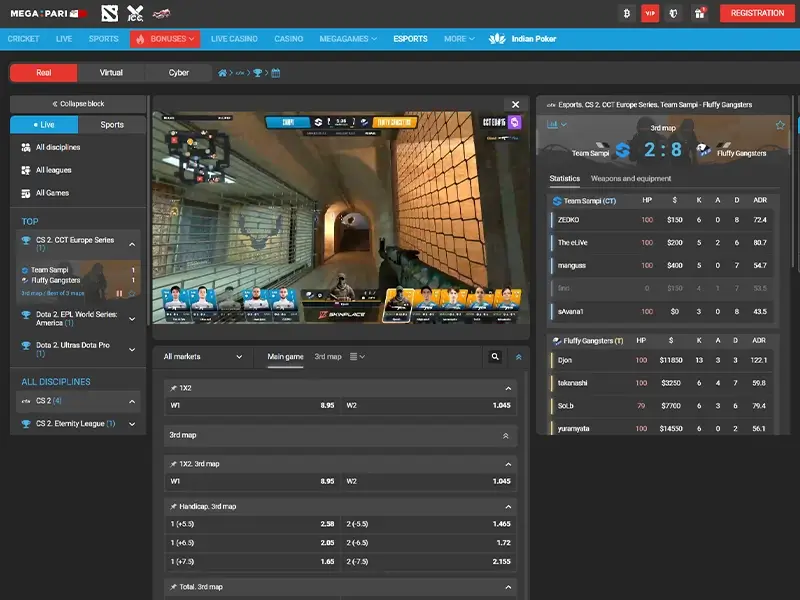Click the Bitcoin payment icon
The width and height of the screenshot is (800, 600).
627,13
